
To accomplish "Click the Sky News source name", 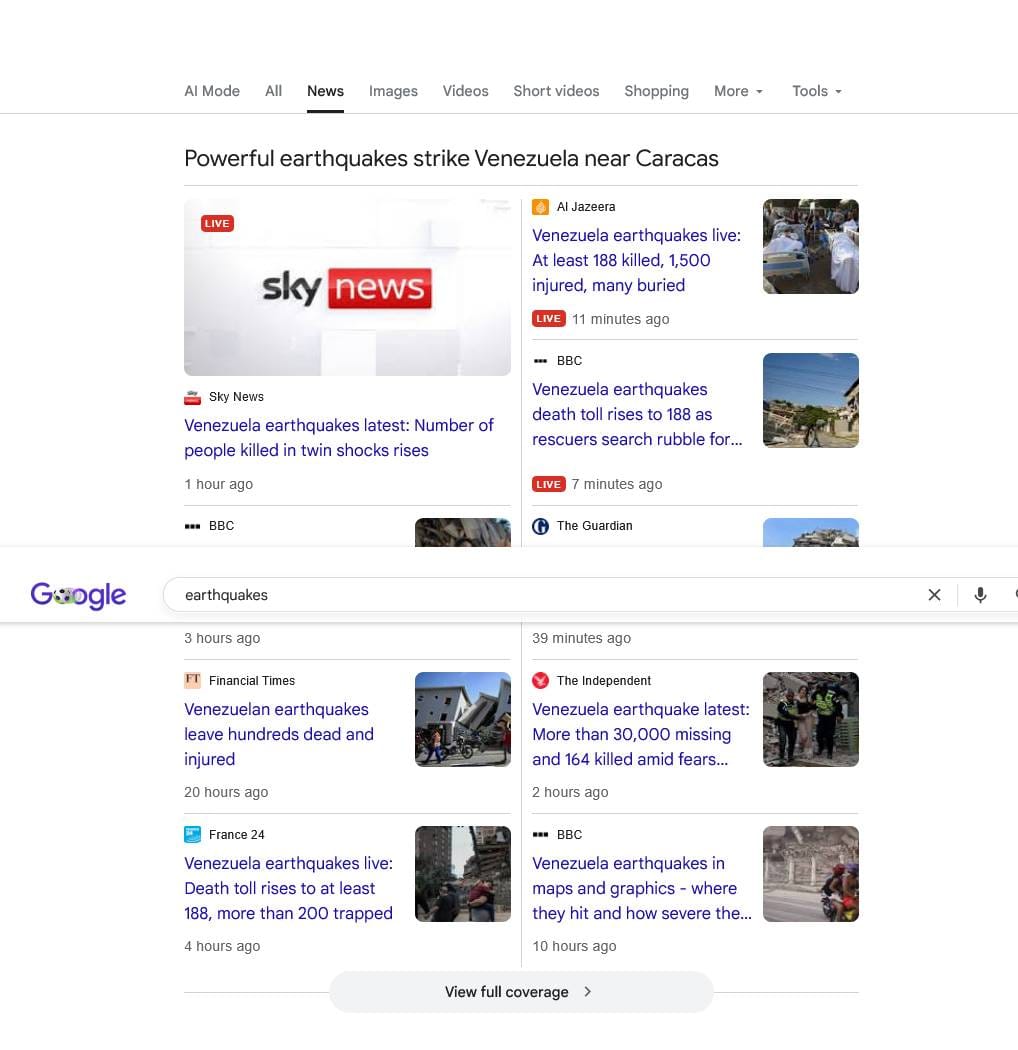I will [236, 397].
